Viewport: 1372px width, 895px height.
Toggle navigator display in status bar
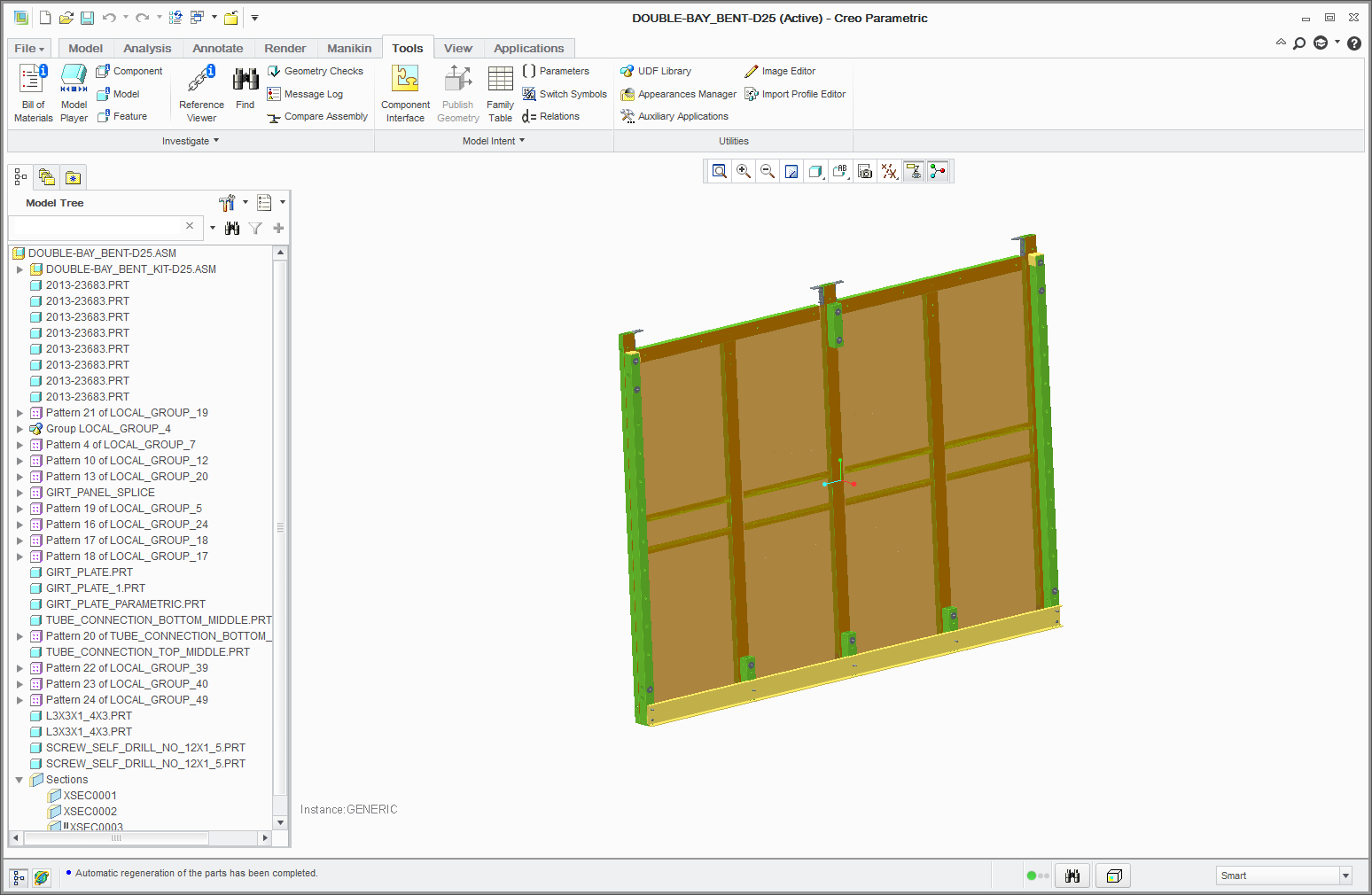[19, 877]
